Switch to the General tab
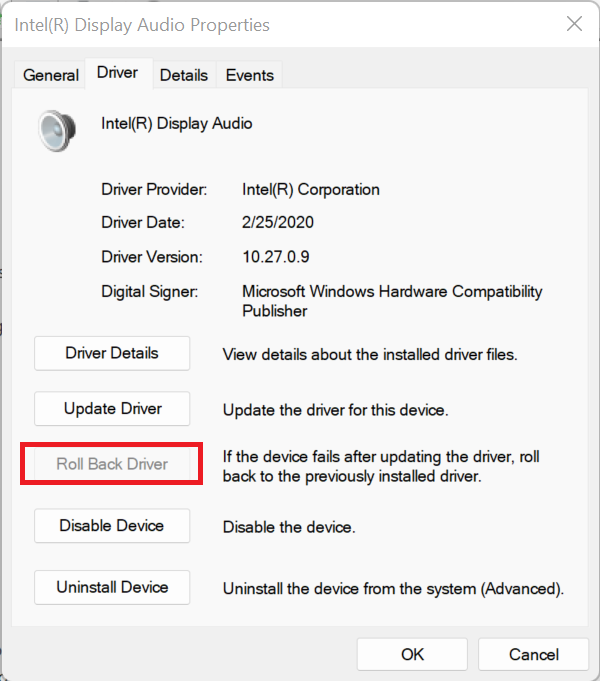 (51, 75)
